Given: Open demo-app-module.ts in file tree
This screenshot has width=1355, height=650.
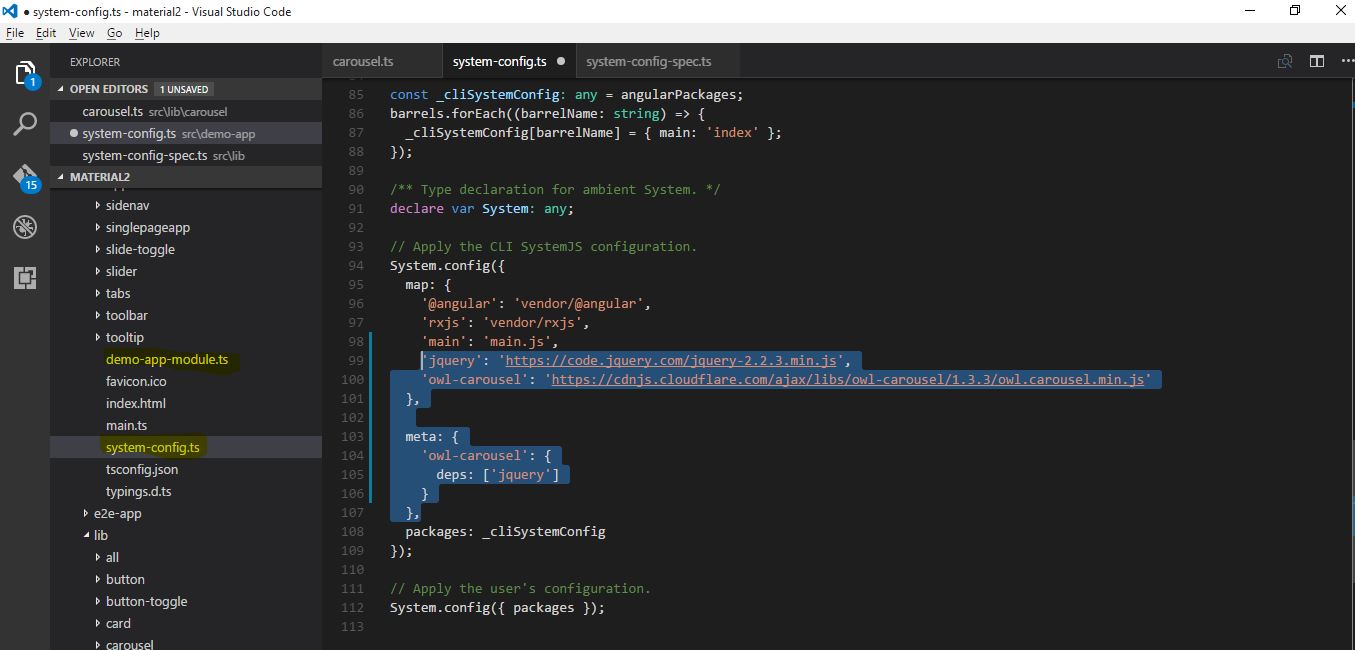Looking at the screenshot, I should click(x=167, y=359).
